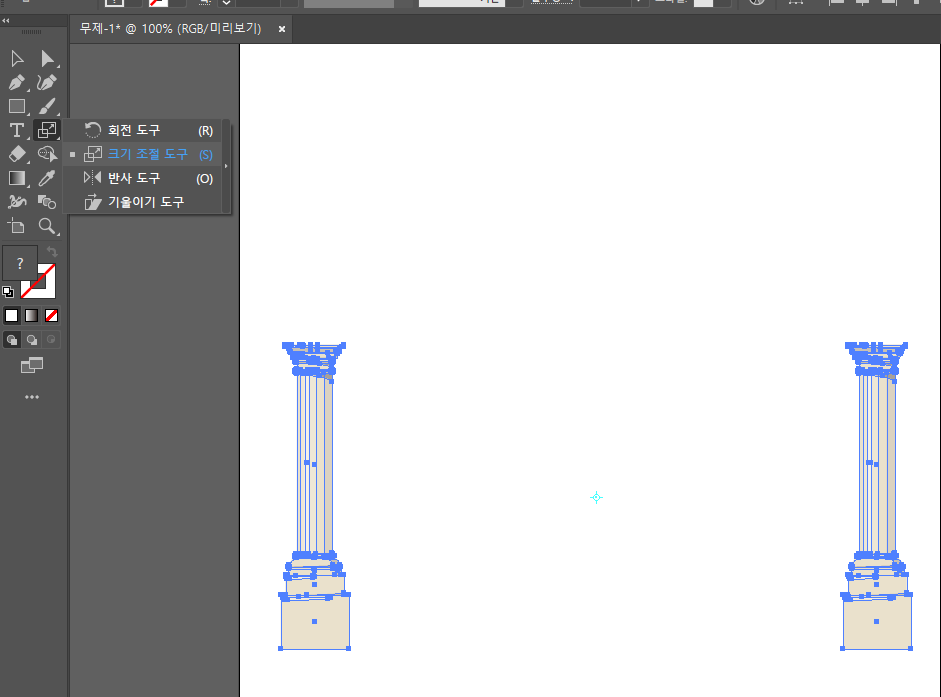The width and height of the screenshot is (941, 697).
Task: Click the Scale tool in the toolbar
Action: click(47, 130)
